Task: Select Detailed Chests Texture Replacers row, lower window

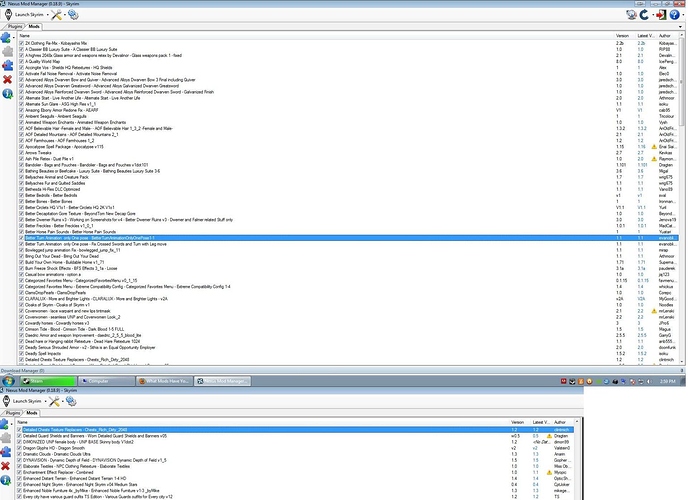Action: pyautogui.click(x=295, y=430)
